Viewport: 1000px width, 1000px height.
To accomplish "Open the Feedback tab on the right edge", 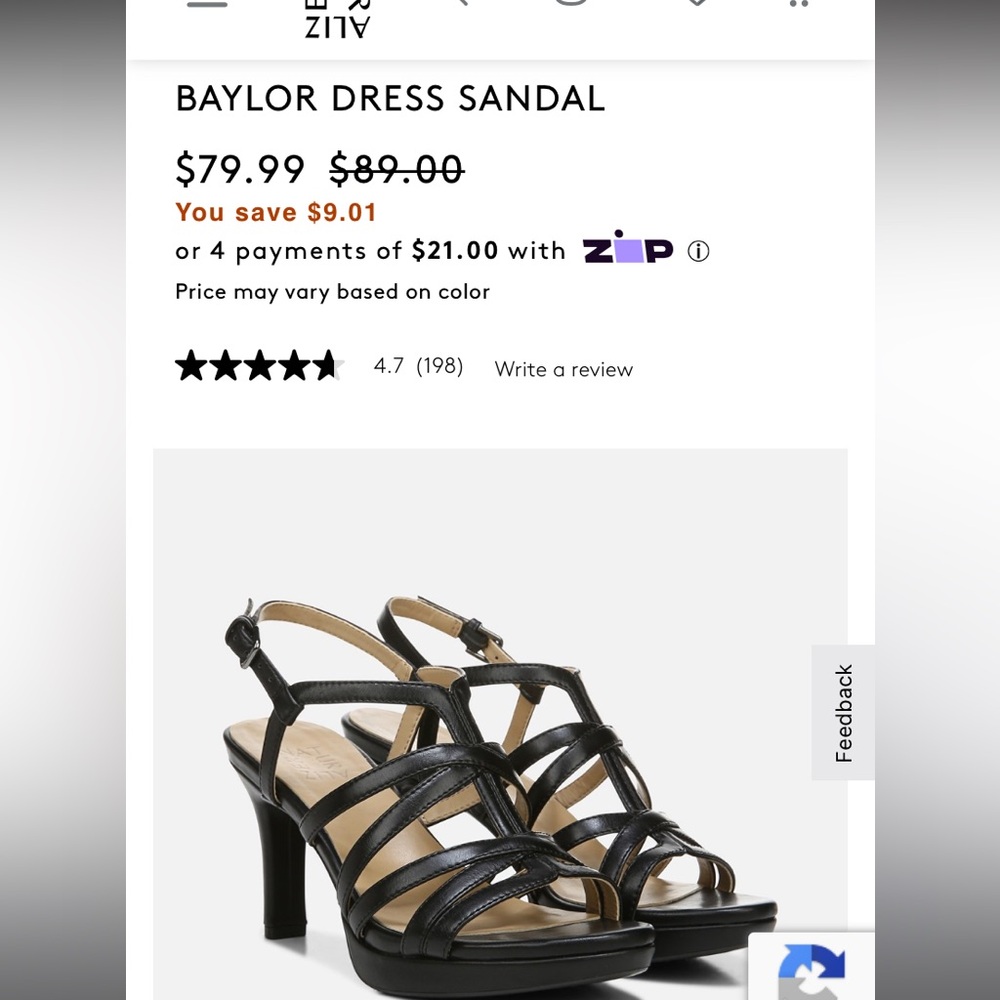I will tap(843, 713).
